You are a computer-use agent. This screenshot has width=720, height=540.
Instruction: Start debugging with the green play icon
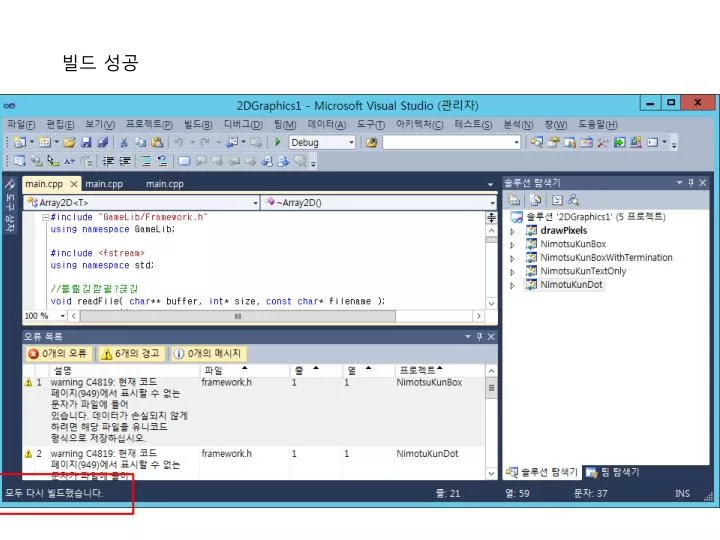[x=277, y=142]
